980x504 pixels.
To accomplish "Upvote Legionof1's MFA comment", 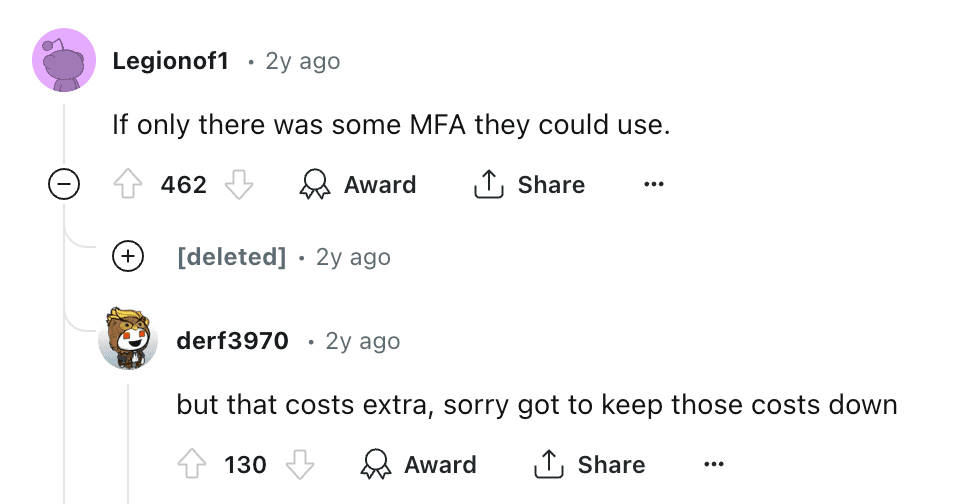I will pyautogui.click(x=128, y=185).
